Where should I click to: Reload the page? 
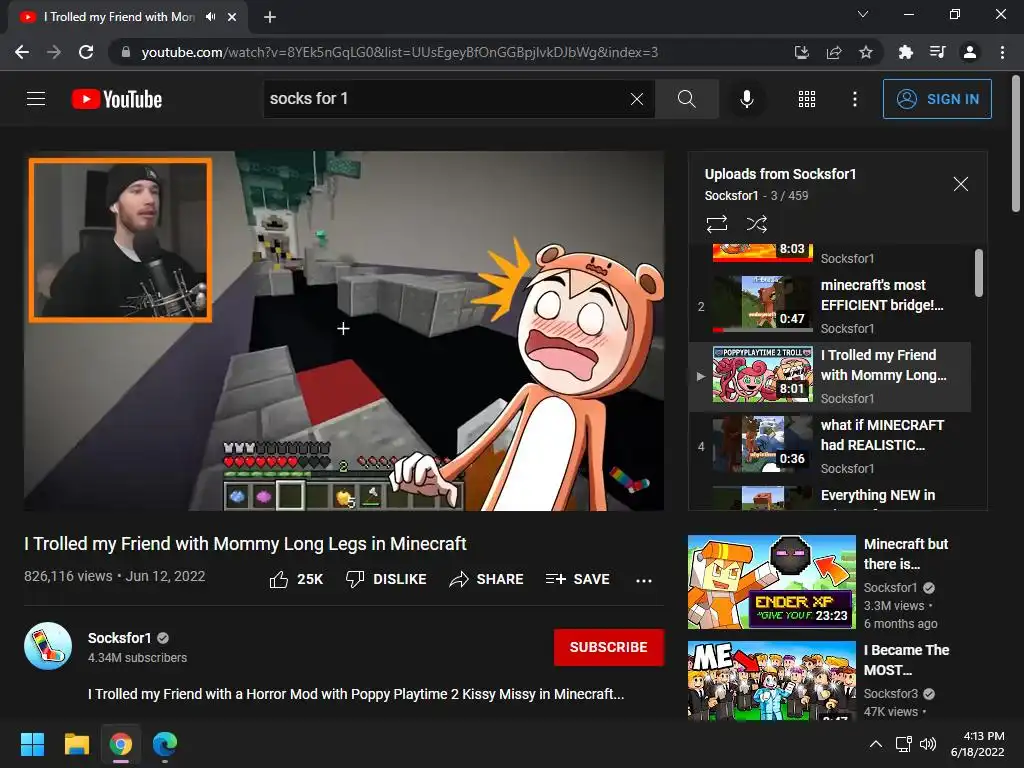86,52
